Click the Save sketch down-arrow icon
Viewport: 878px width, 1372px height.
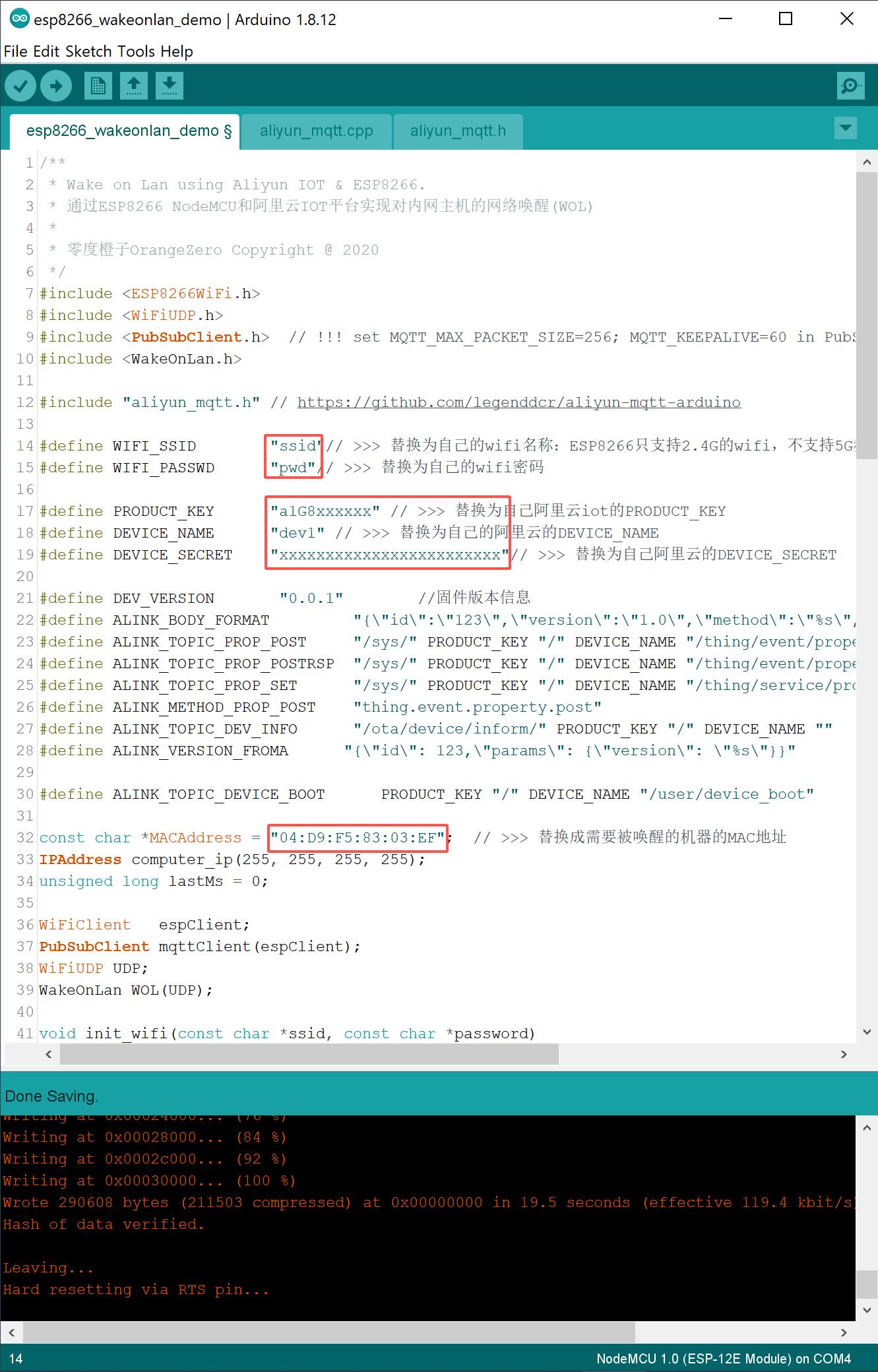[170, 86]
